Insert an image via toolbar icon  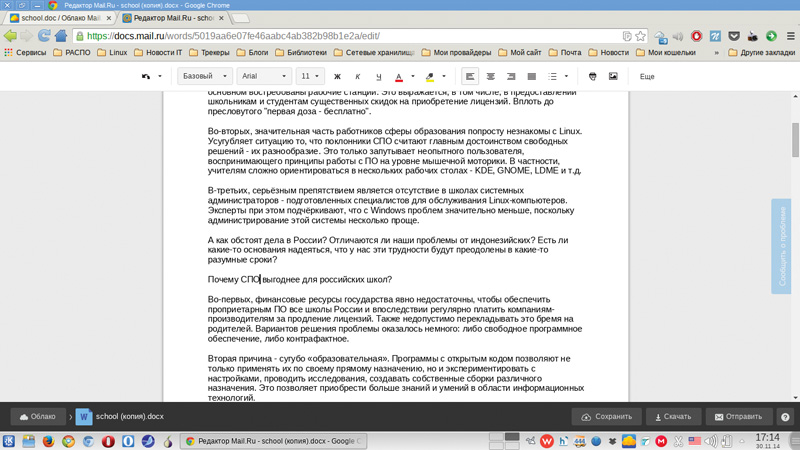click(613, 77)
